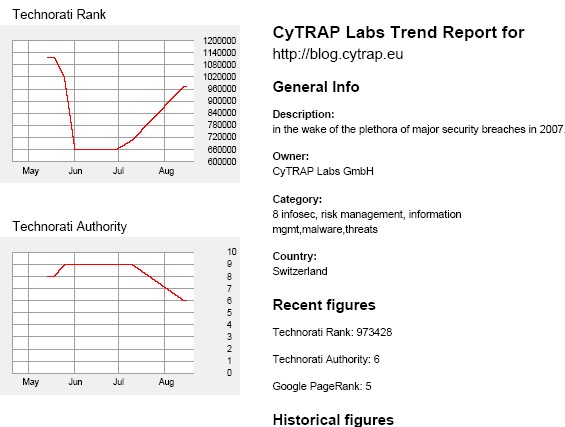Click the 3 axis label on Authority chart
Viewport: 565px width, 427px height.
[229, 337]
